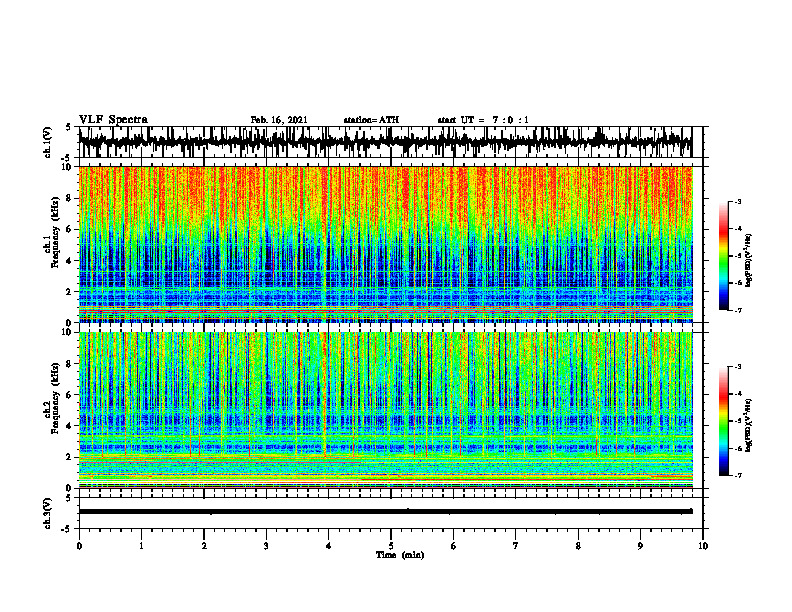Click the "Time (min)" axis title

(x=400, y=555)
